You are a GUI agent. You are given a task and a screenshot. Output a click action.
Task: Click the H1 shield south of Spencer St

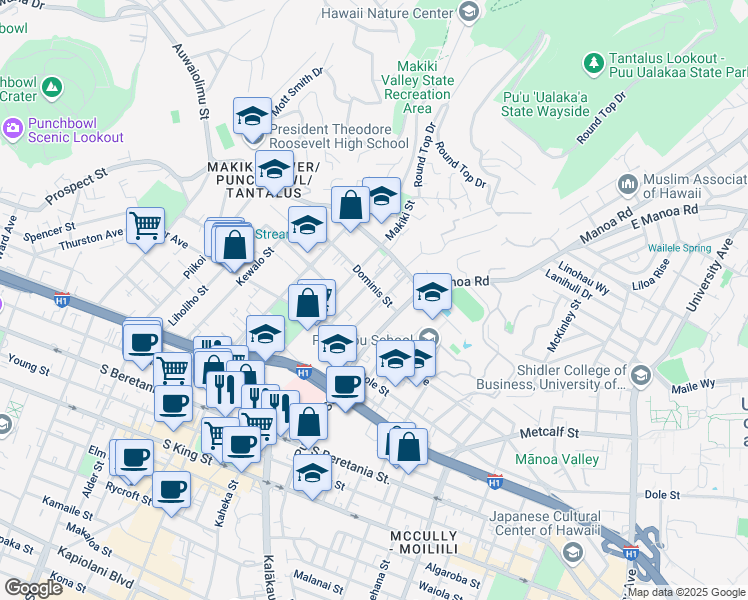[x=62, y=300]
